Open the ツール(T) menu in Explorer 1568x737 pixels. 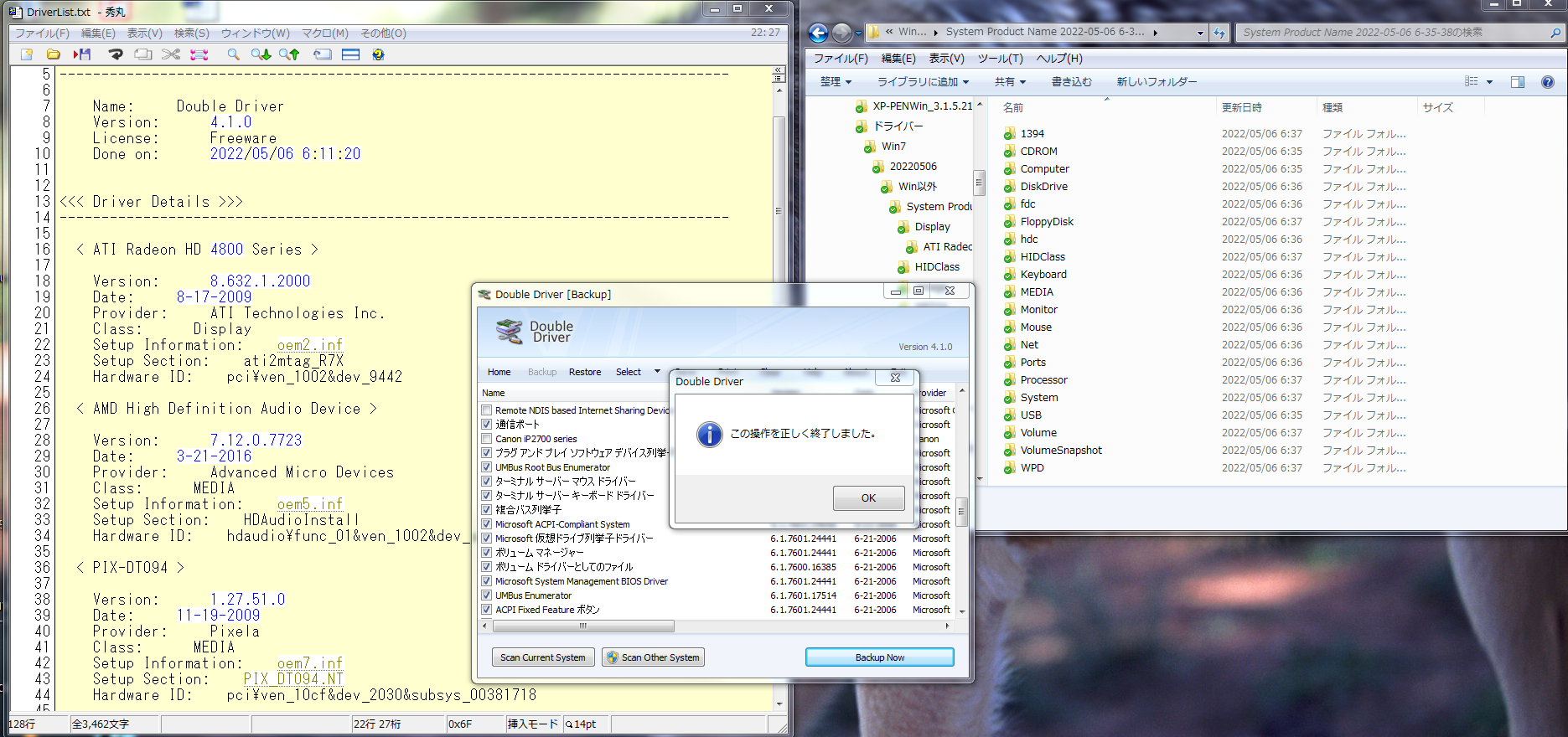(1000, 59)
